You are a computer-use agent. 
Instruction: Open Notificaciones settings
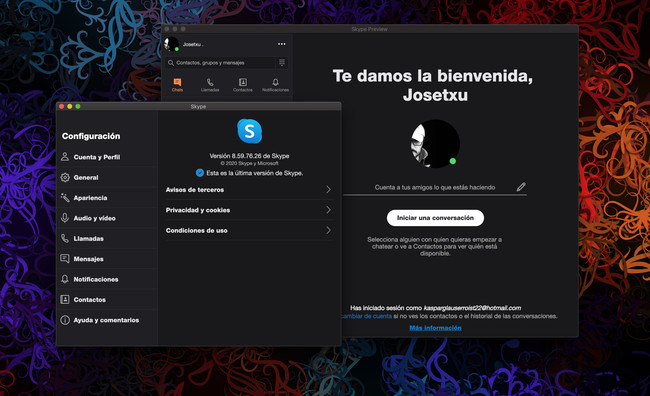[107, 279]
